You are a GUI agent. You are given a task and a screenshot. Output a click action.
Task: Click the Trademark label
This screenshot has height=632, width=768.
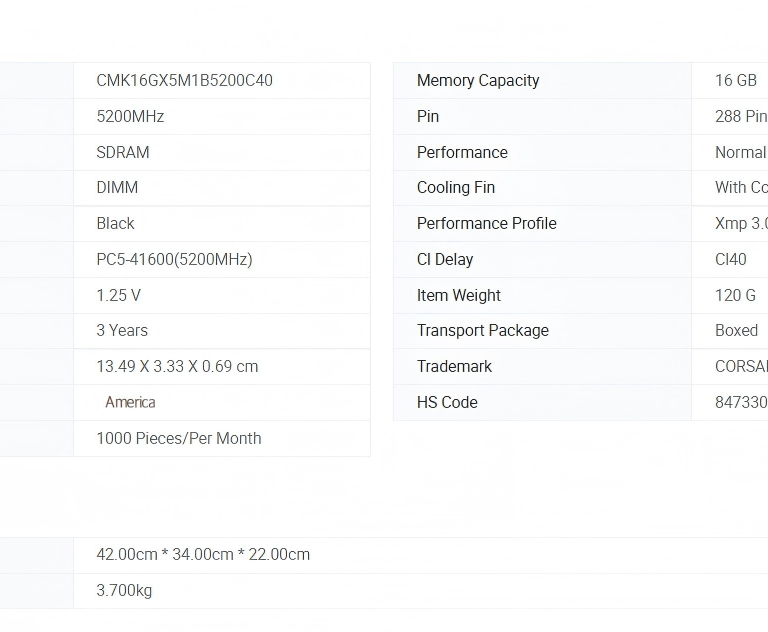click(x=455, y=367)
